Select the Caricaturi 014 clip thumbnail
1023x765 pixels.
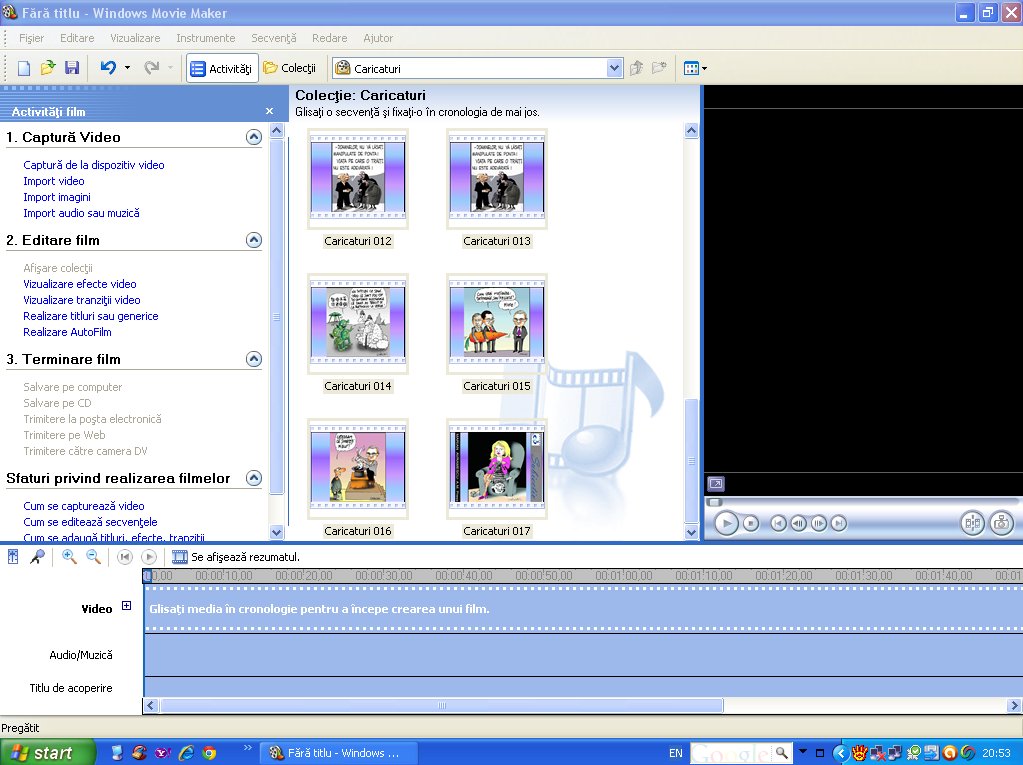358,323
